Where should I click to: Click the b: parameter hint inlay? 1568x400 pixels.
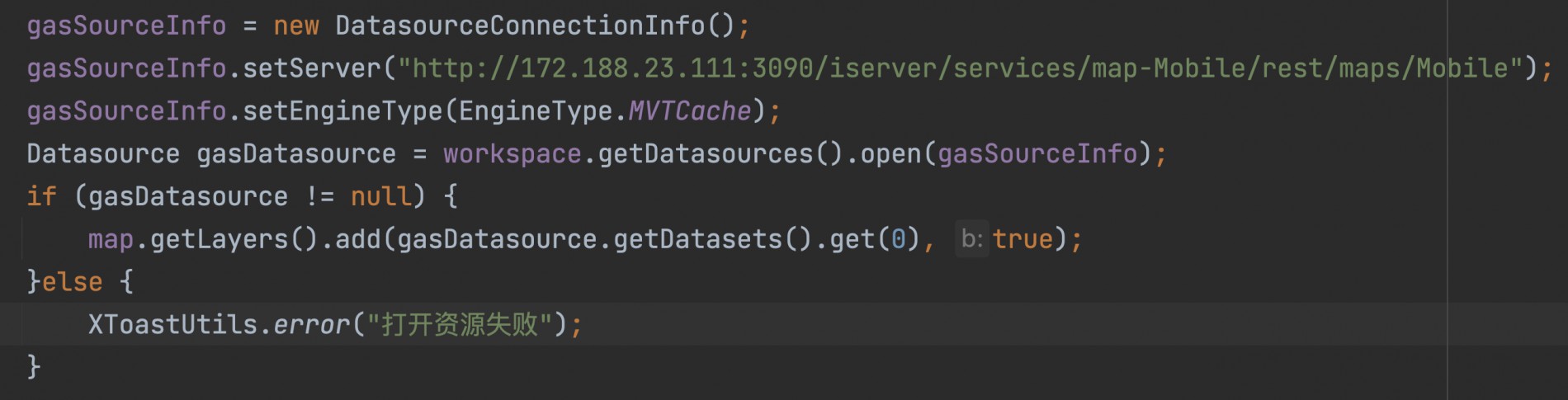(x=971, y=240)
